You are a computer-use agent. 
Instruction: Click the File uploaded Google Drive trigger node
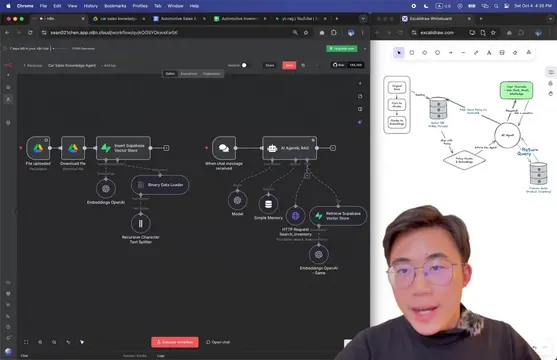click(x=38, y=148)
